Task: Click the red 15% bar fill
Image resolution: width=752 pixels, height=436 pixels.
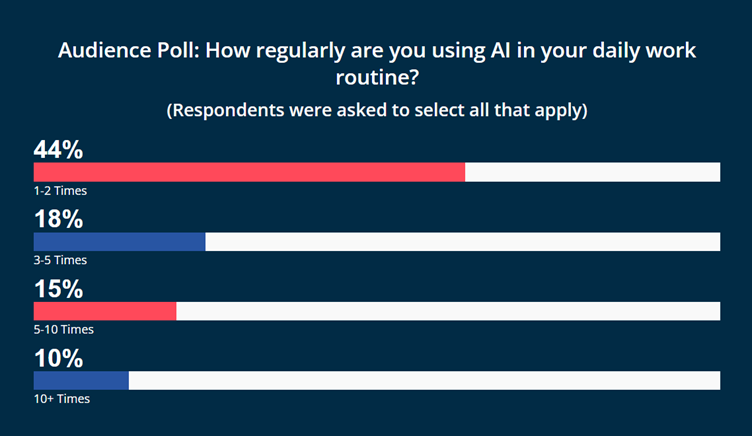Action: tap(105, 311)
